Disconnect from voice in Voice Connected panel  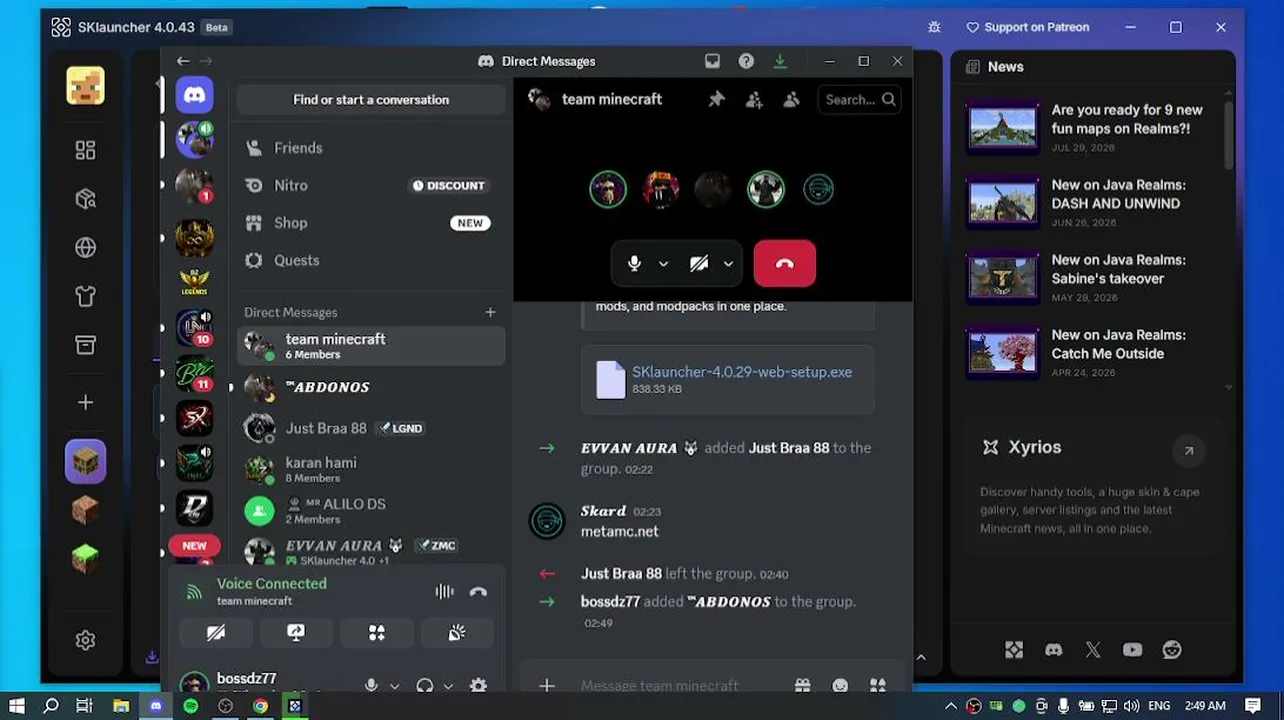click(x=478, y=591)
